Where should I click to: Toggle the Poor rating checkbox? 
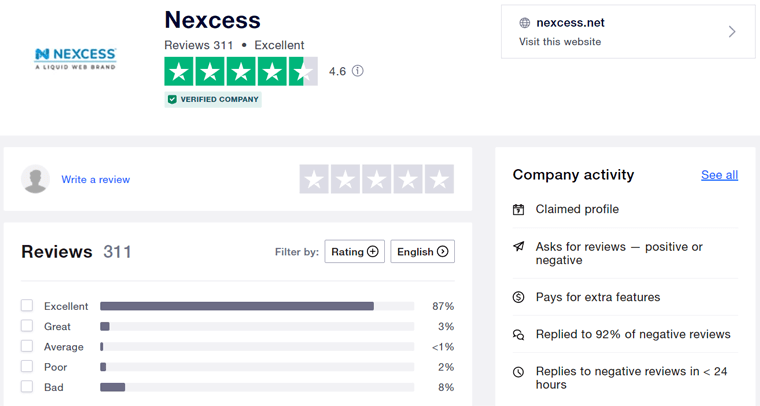27,367
